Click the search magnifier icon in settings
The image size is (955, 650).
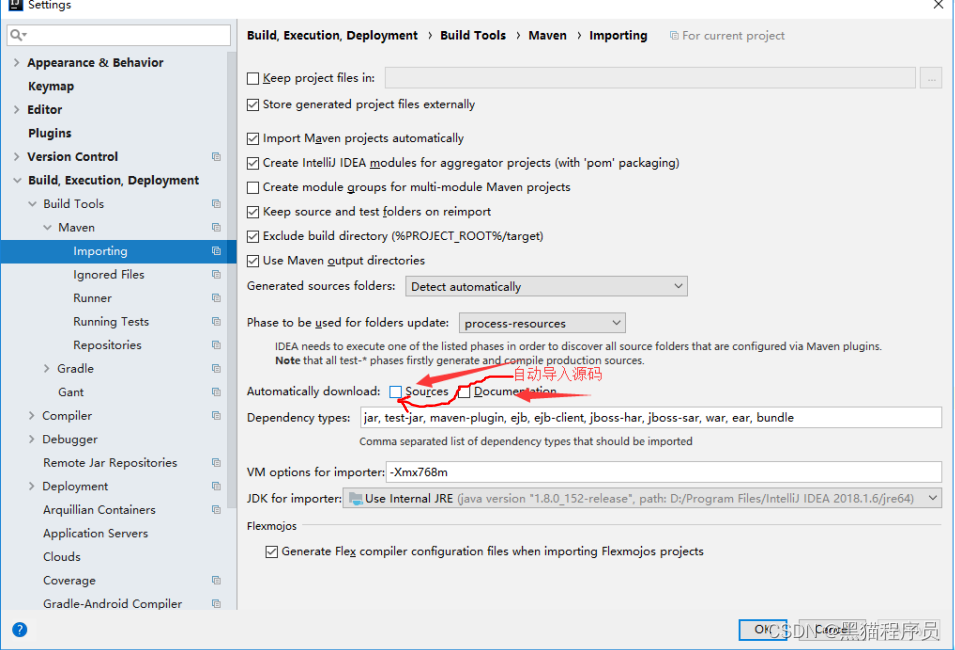[x=18, y=35]
